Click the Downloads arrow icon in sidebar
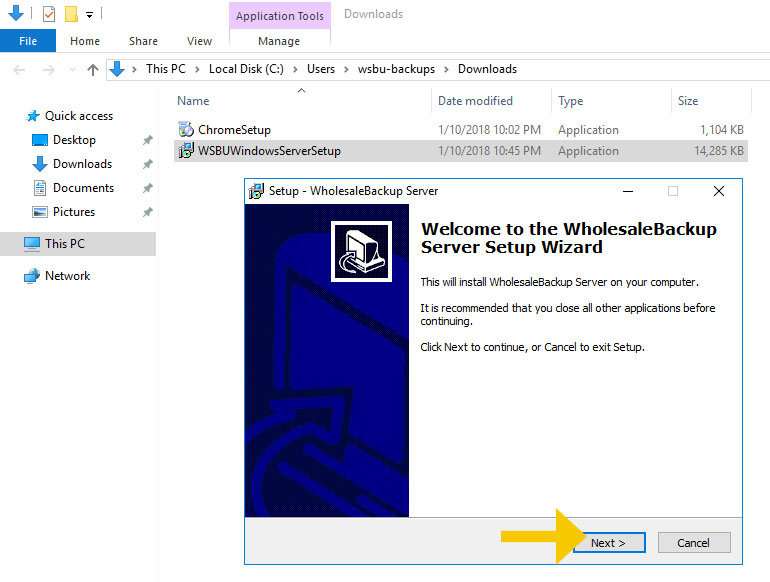The width and height of the screenshot is (770, 582). pos(40,164)
